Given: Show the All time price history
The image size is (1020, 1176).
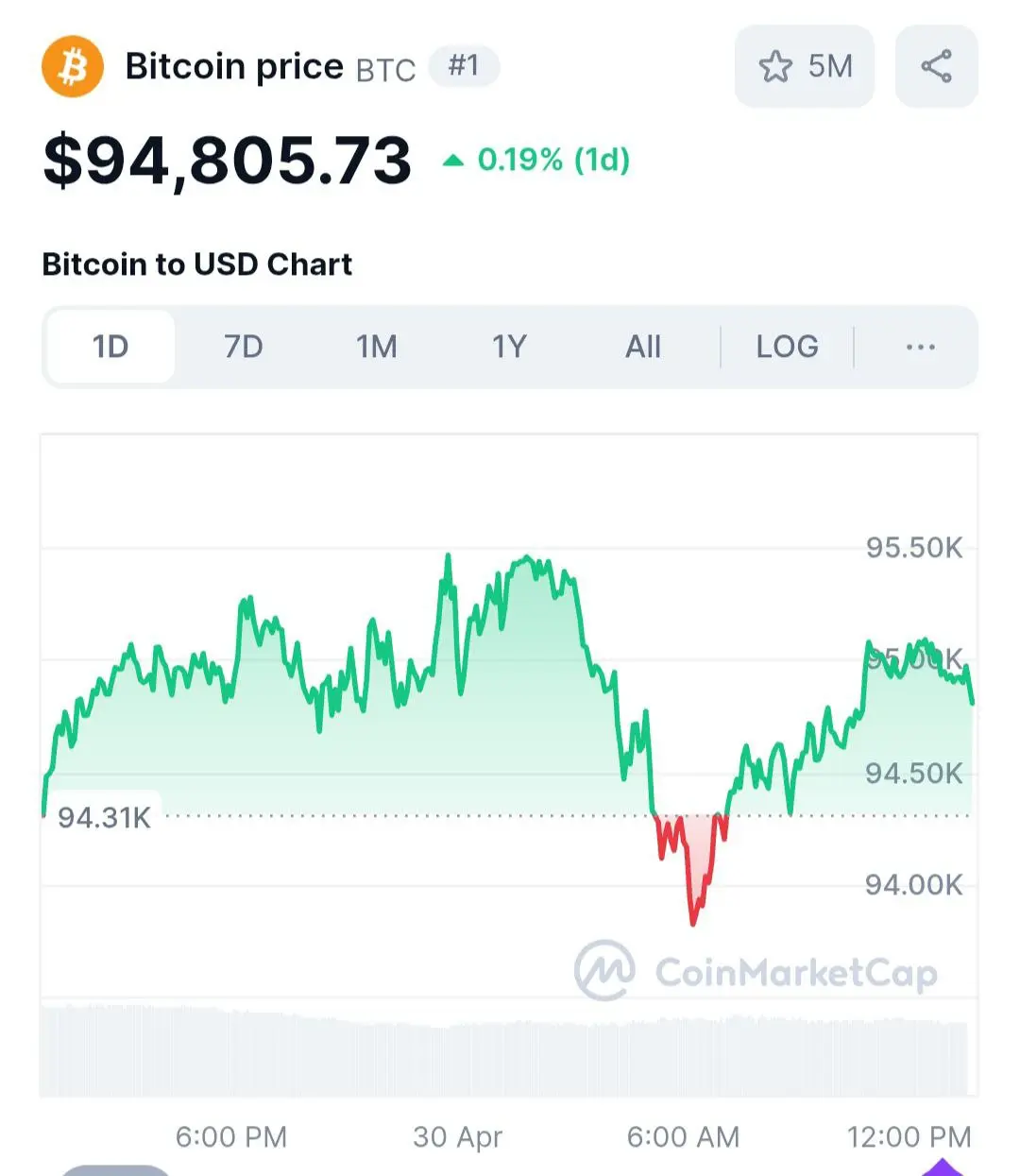Looking at the screenshot, I should point(643,347).
